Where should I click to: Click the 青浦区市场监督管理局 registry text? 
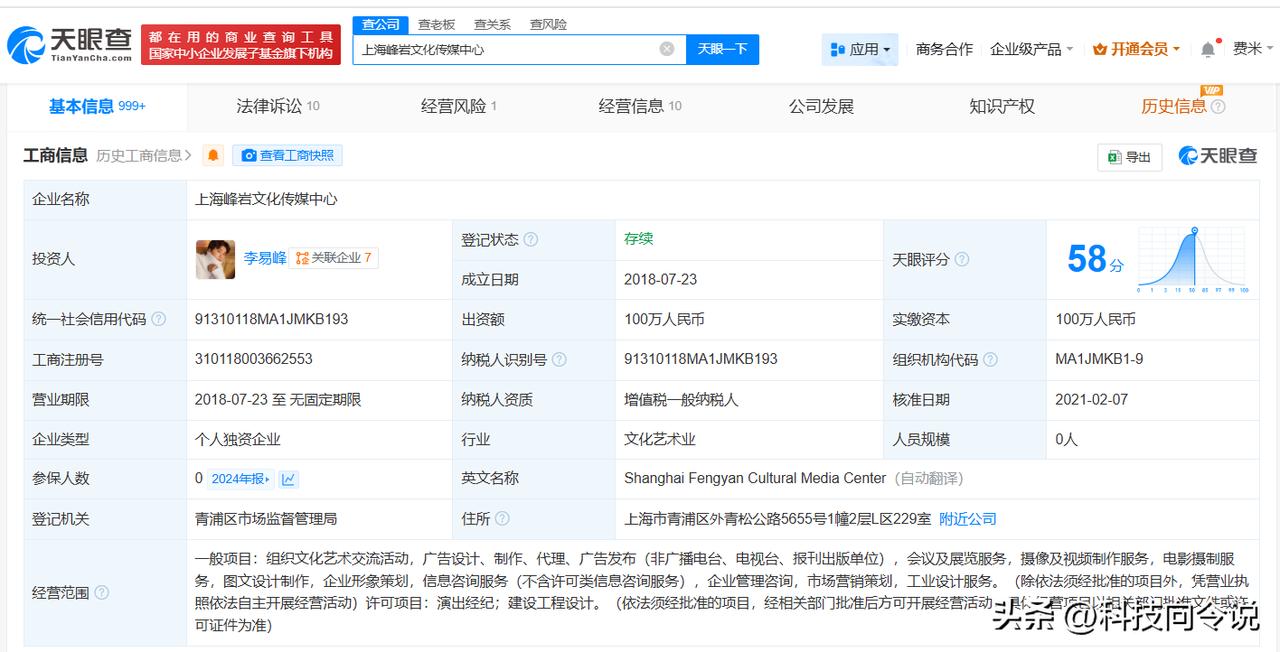click(x=266, y=519)
